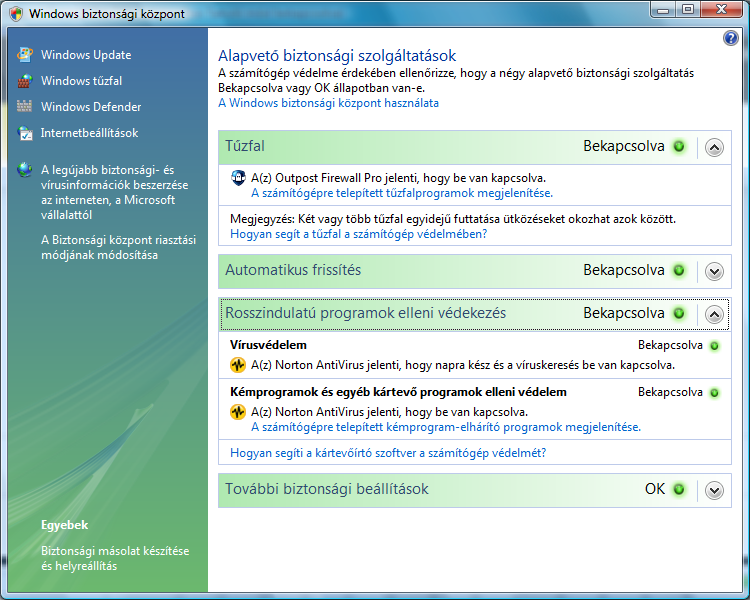The width and height of the screenshot is (750, 600).
Task: Click green OK light in További biztonsági beállítások
Action: 679,489
